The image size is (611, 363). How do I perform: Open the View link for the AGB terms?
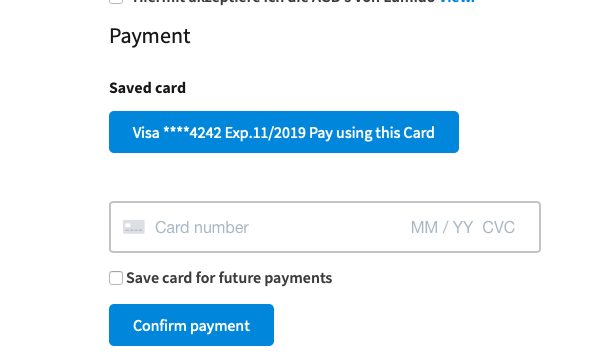point(457,1)
